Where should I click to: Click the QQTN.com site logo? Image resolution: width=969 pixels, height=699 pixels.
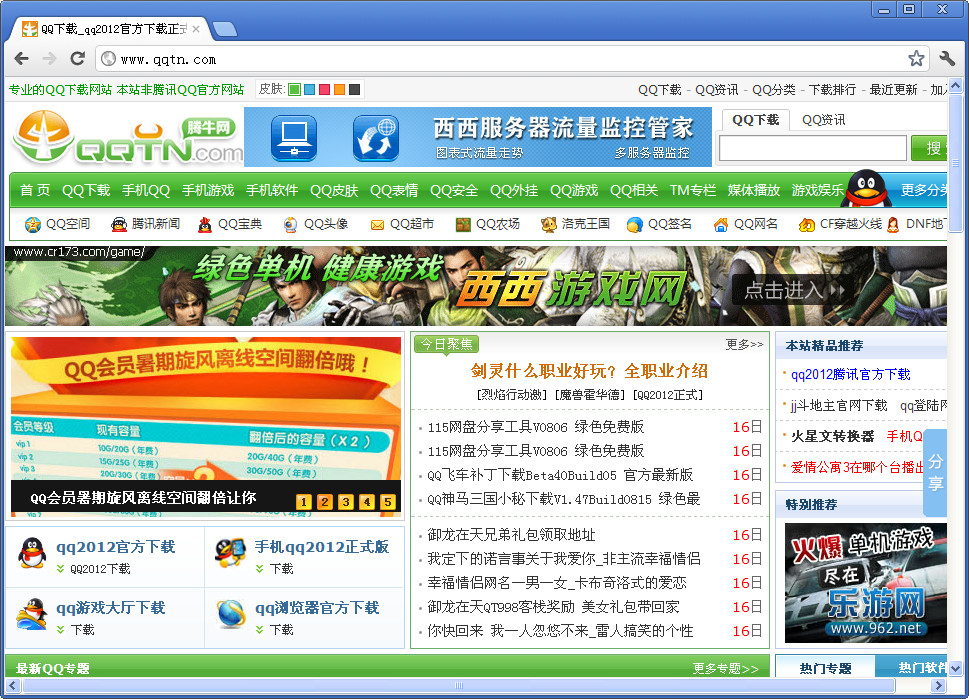click(x=127, y=137)
